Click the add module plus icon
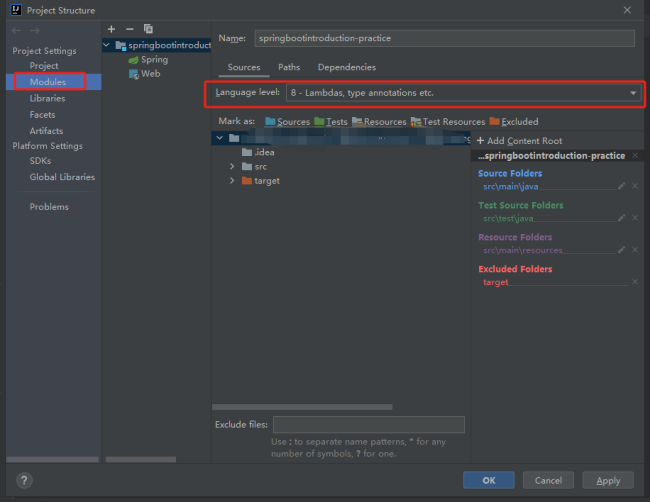650x502 pixels. point(111,29)
